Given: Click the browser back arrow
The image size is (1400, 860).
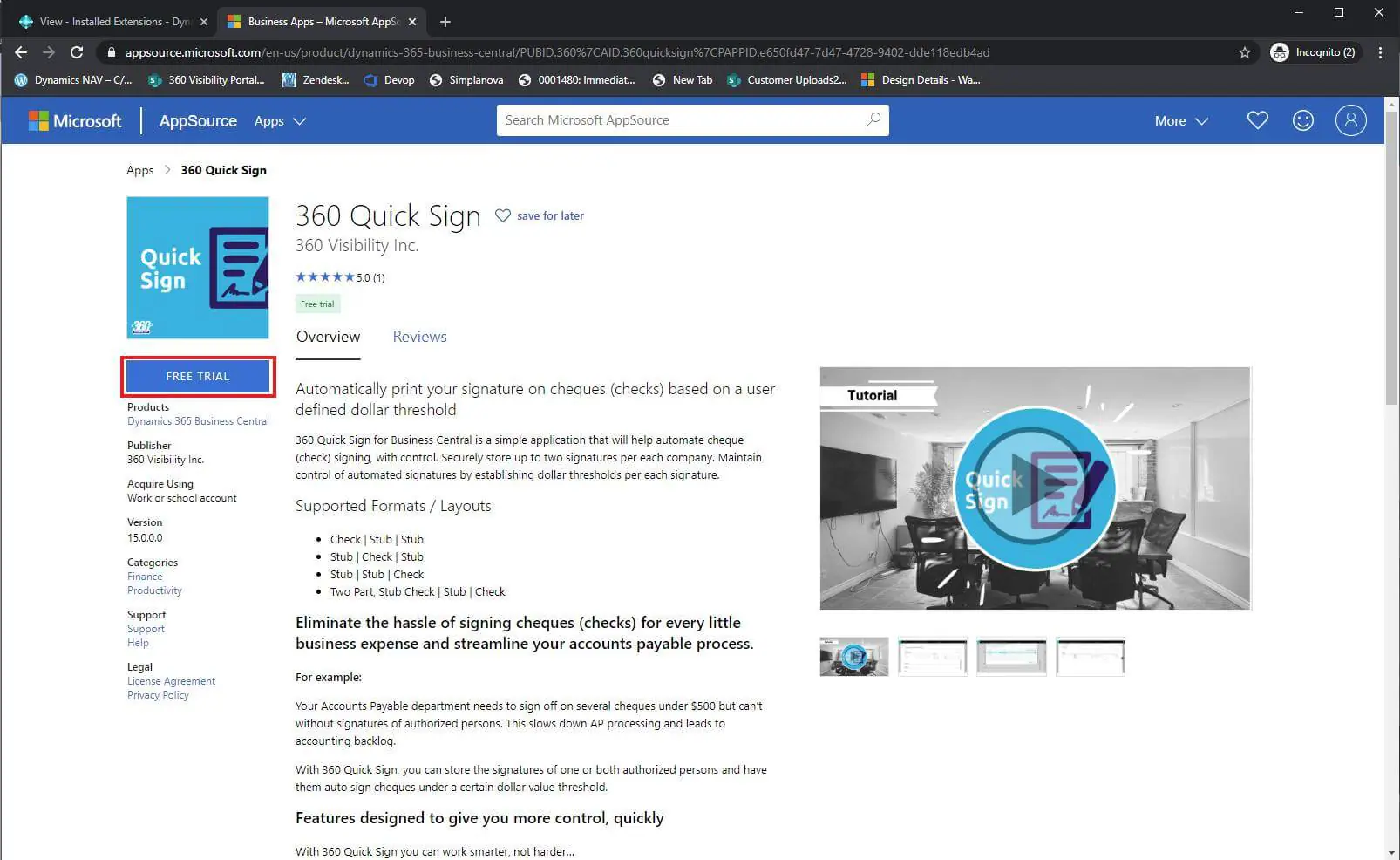Looking at the screenshot, I should tap(21, 52).
